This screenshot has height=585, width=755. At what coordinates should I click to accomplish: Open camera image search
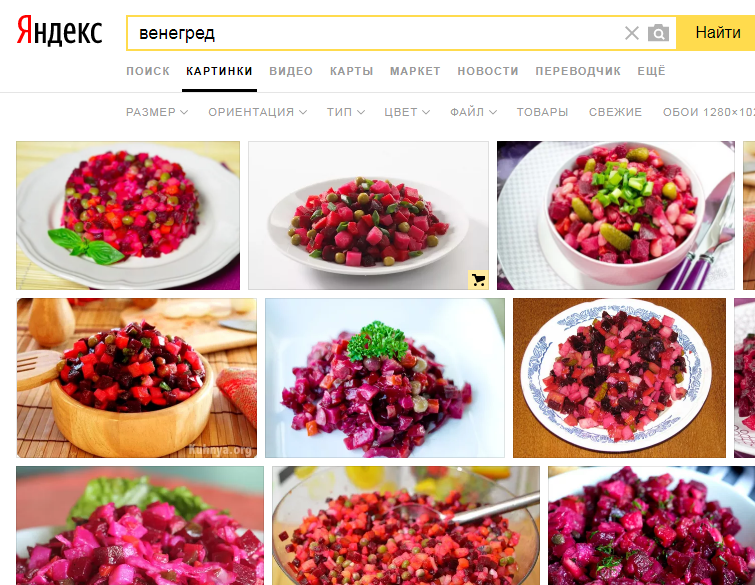(x=658, y=33)
